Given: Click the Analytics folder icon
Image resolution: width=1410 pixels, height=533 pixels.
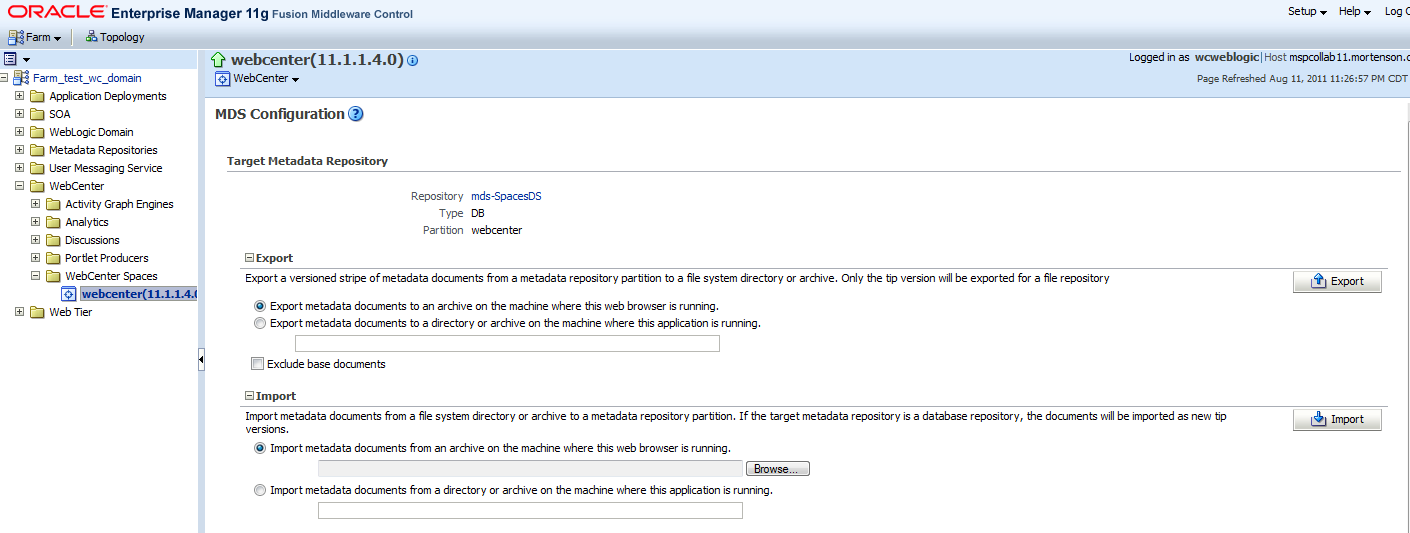Looking at the screenshot, I should point(53,222).
